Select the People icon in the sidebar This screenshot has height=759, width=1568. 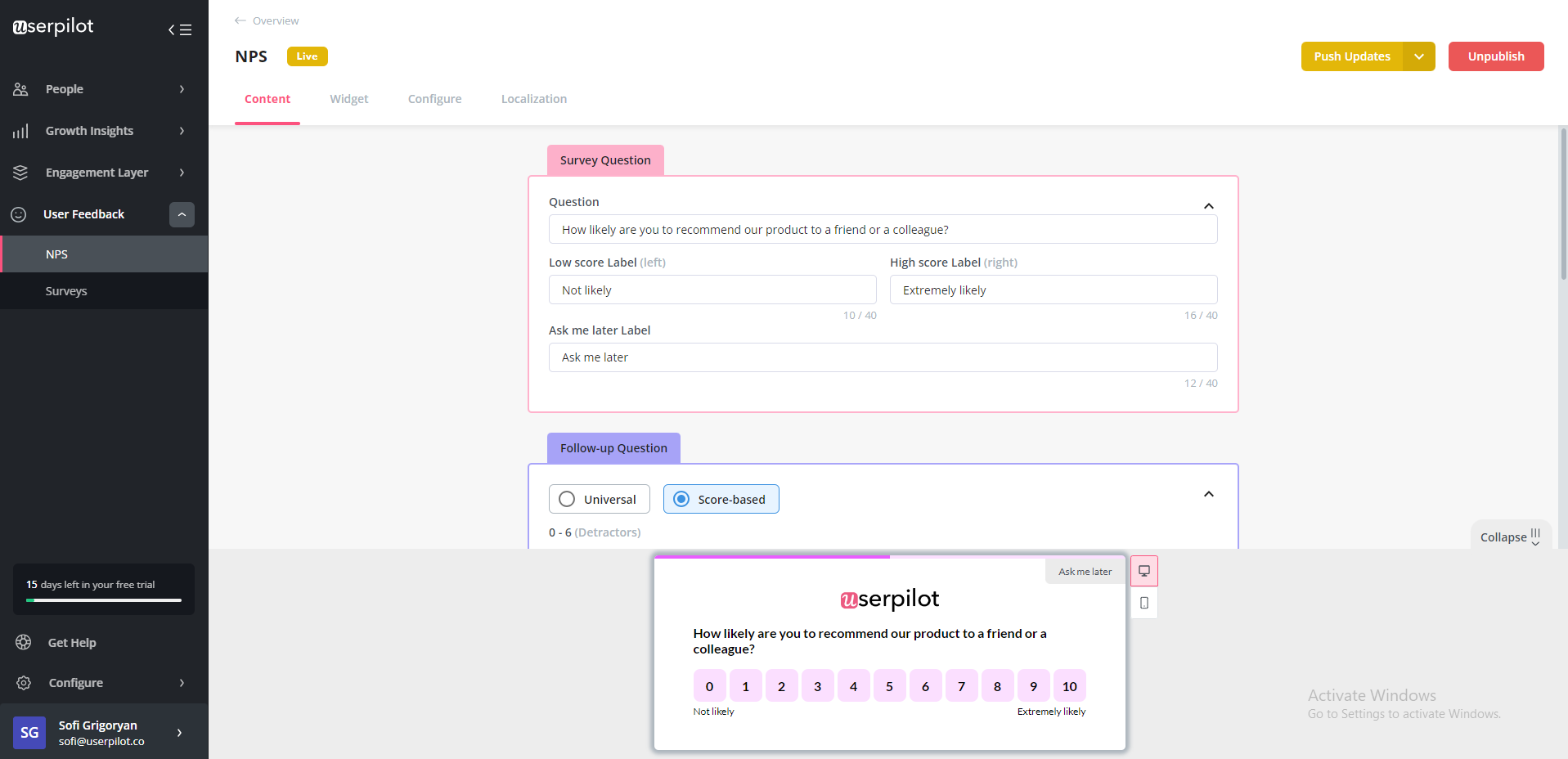pyautogui.click(x=20, y=89)
